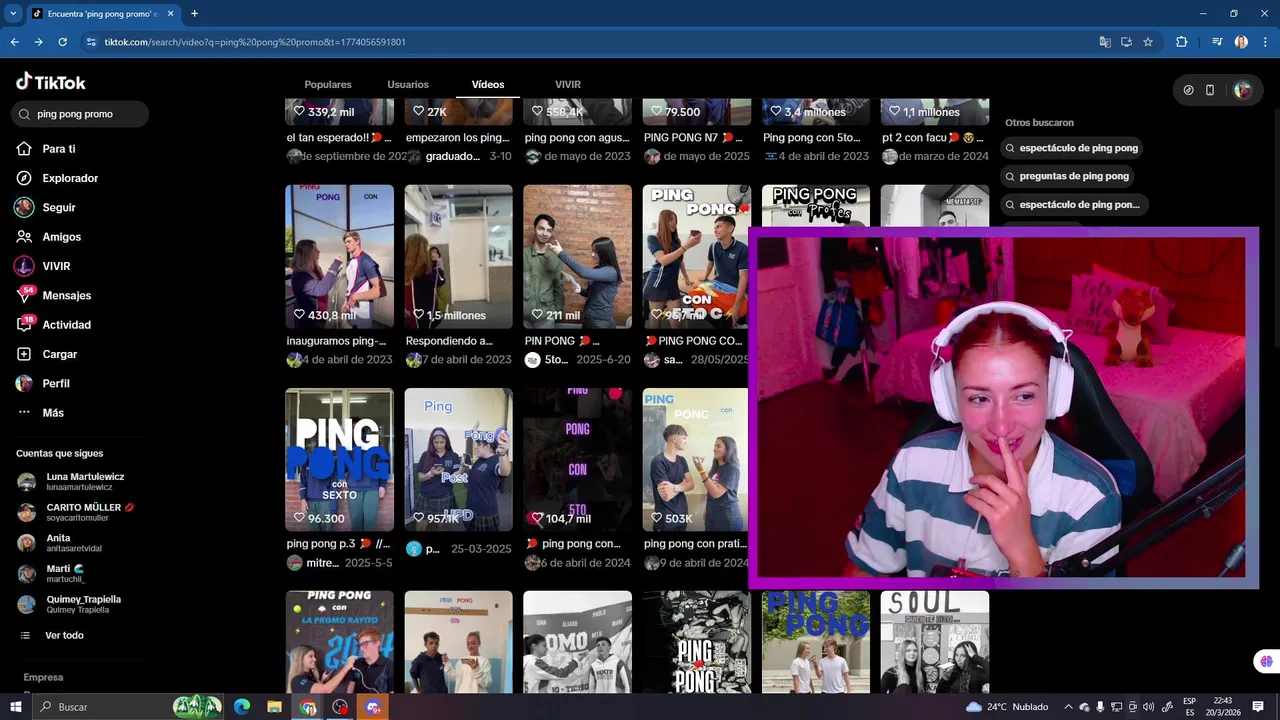This screenshot has height=720, width=1280.
Task: Click Chrome forward arrow
Action: point(38,42)
